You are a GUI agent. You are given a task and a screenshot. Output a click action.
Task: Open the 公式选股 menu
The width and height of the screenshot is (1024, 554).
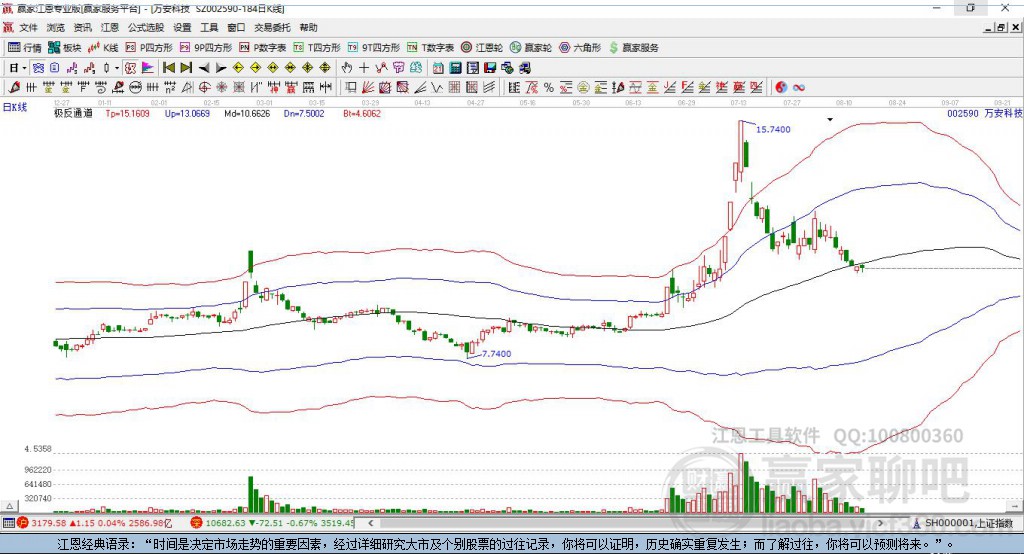[x=146, y=27]
